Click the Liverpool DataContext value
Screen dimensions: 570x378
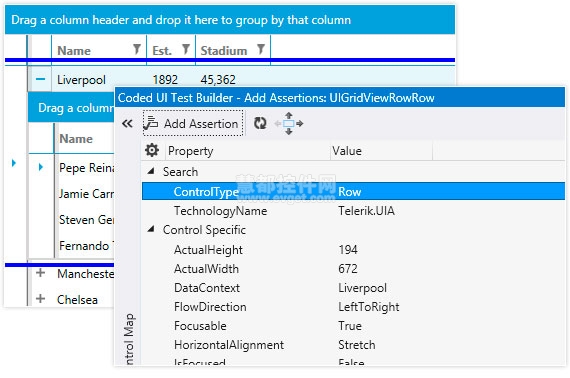362,288
